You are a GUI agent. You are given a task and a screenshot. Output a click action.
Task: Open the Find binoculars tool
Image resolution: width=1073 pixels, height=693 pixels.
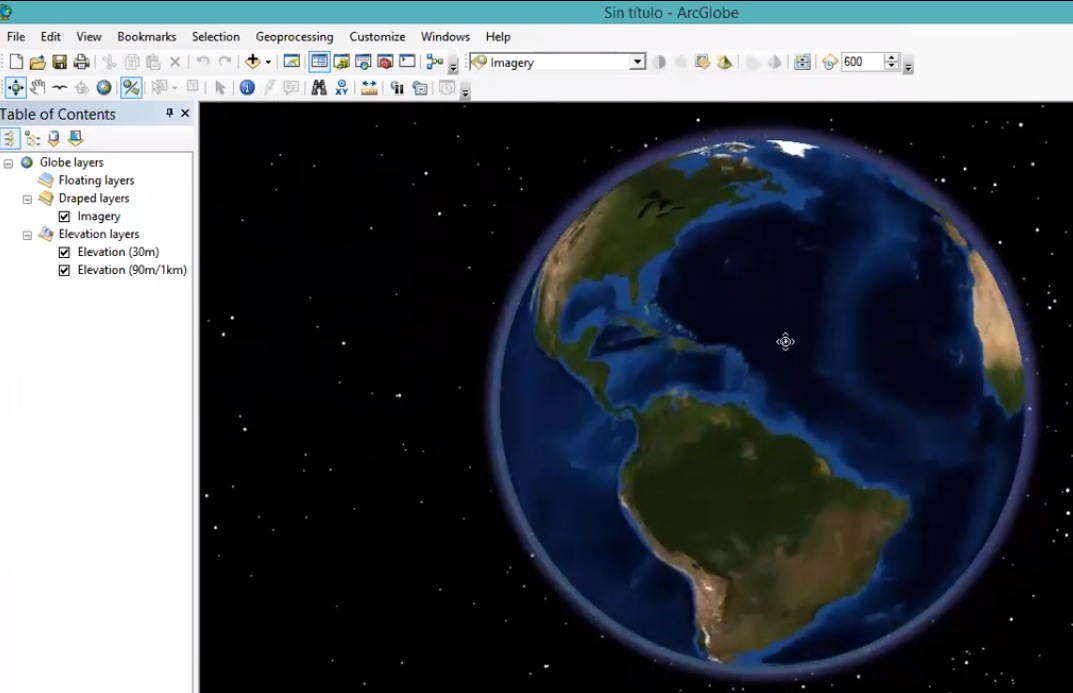point(319,88)
